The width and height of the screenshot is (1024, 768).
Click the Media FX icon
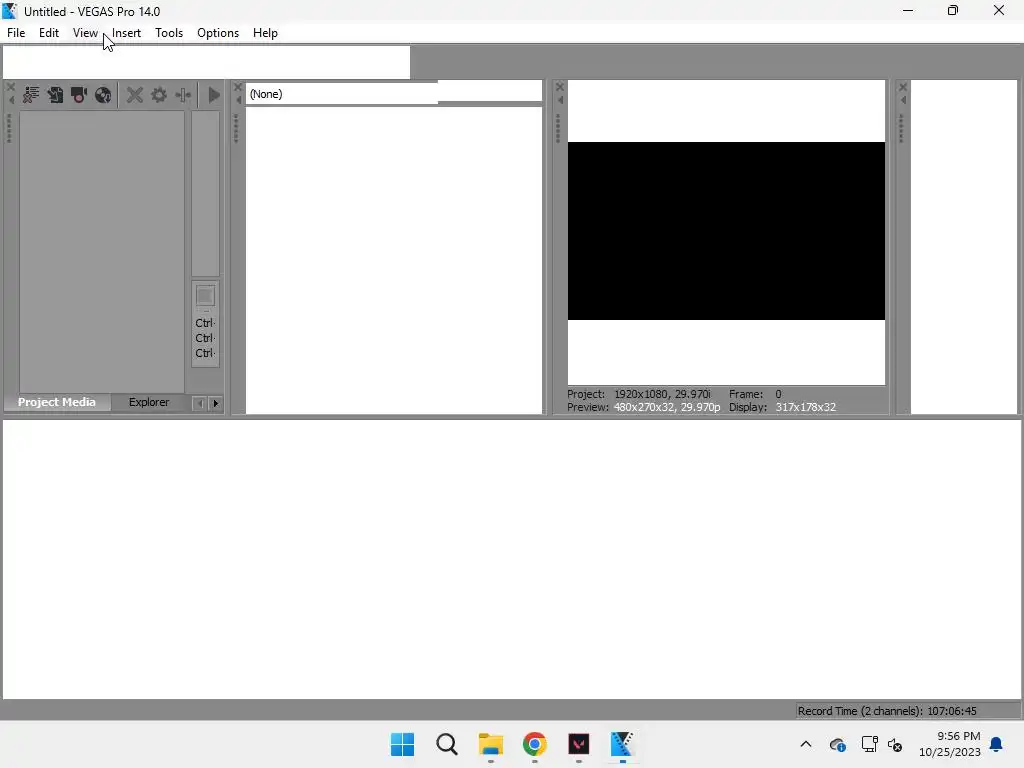point(183,95)
